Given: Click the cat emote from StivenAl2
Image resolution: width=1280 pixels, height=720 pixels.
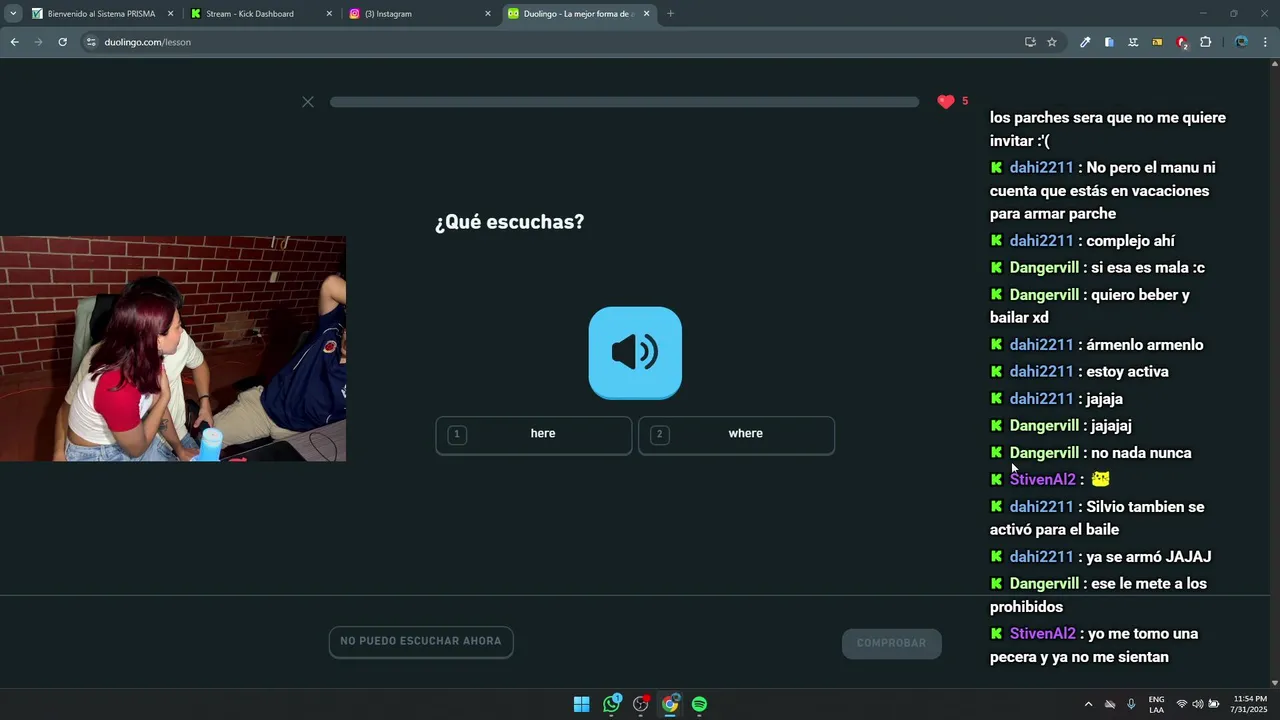Looking at the screenshot, I should 1100,479.
